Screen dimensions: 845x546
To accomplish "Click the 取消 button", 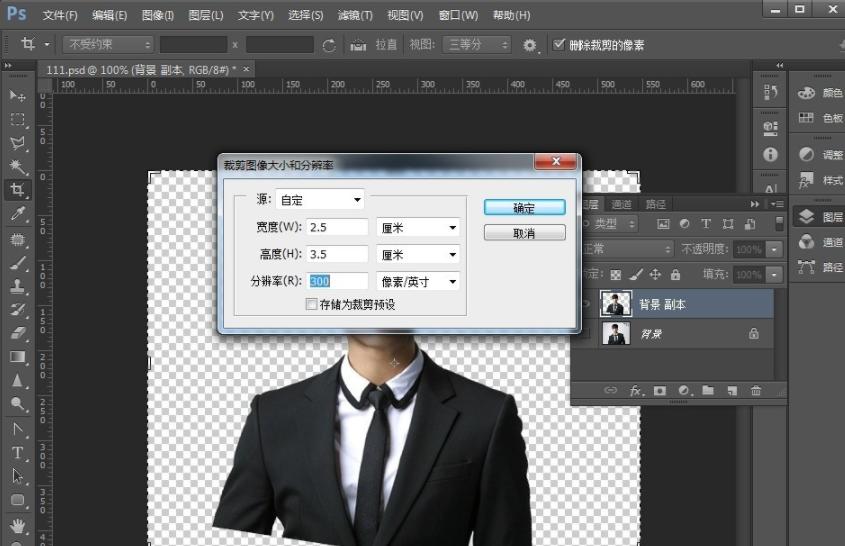I will point(524,233).
